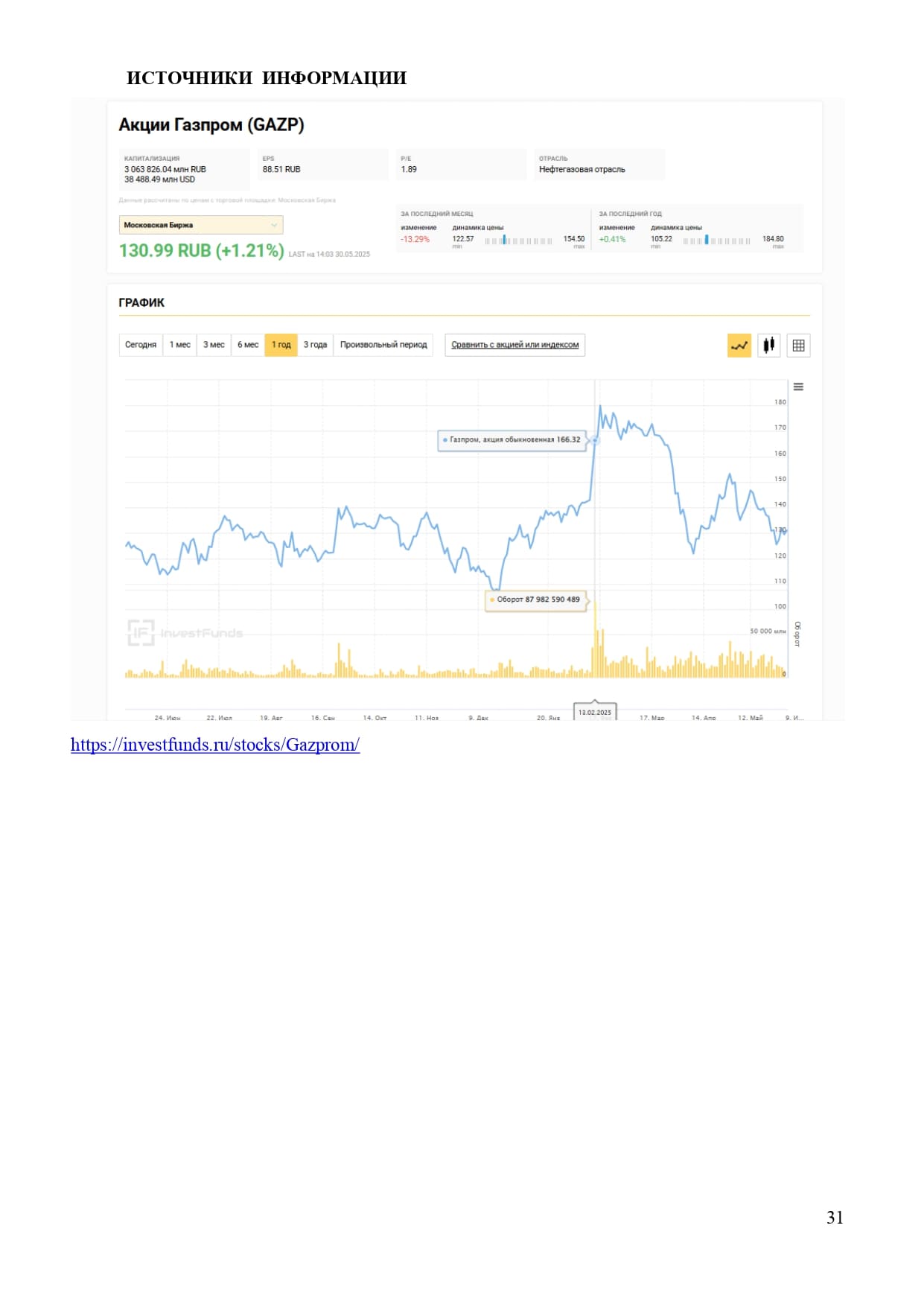The width and height of the screenshot is (924, 1307).
Task: Select the 3 мес period tab
Action: pos(214,345)
